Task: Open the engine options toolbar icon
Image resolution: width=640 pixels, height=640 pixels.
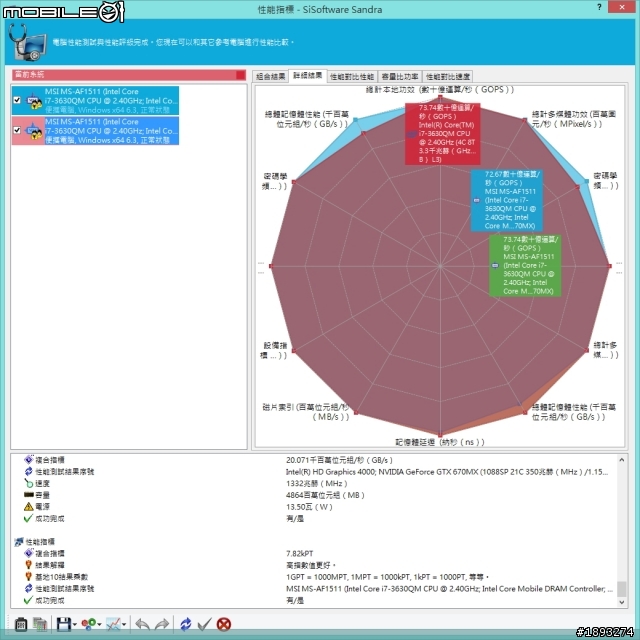Action: pos(20,624)
